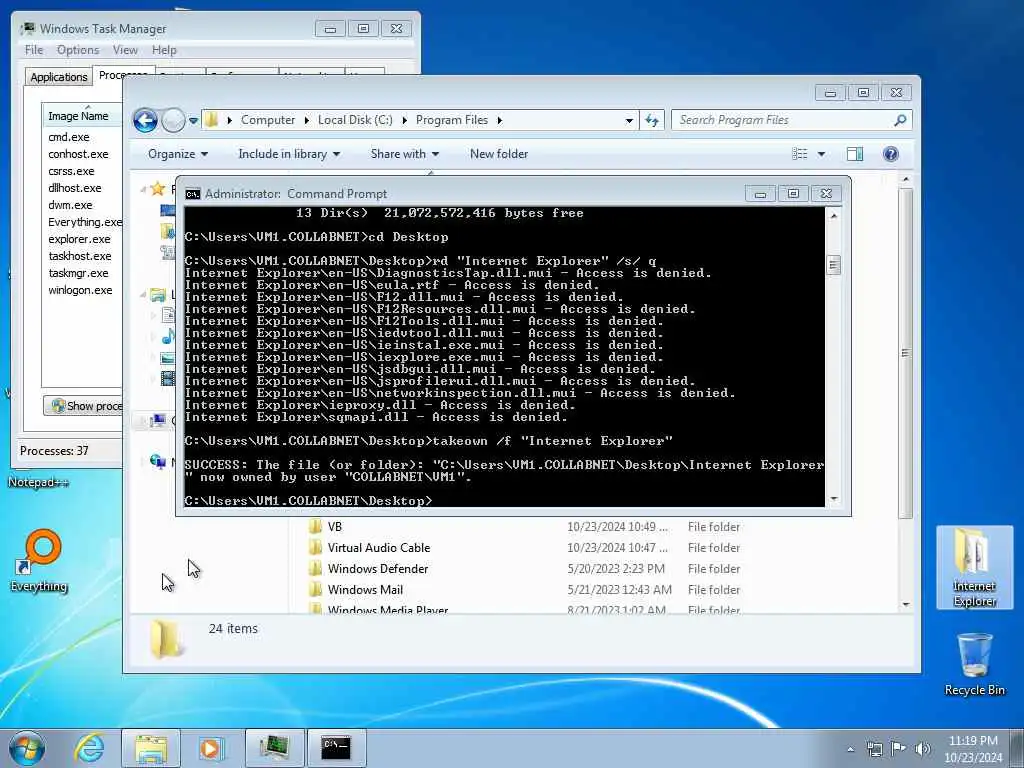Open Task Manager File menu
Image resolution: width=1024 pixels, height=768 pixels.
(34, 50)
